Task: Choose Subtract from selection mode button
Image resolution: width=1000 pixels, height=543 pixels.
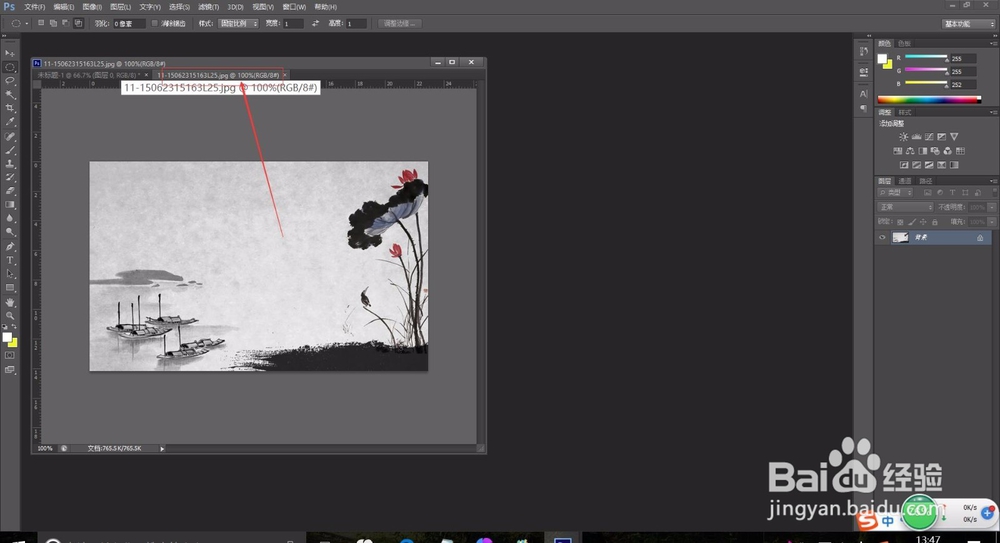Action: pyautogui.click(x=65, y=23)
